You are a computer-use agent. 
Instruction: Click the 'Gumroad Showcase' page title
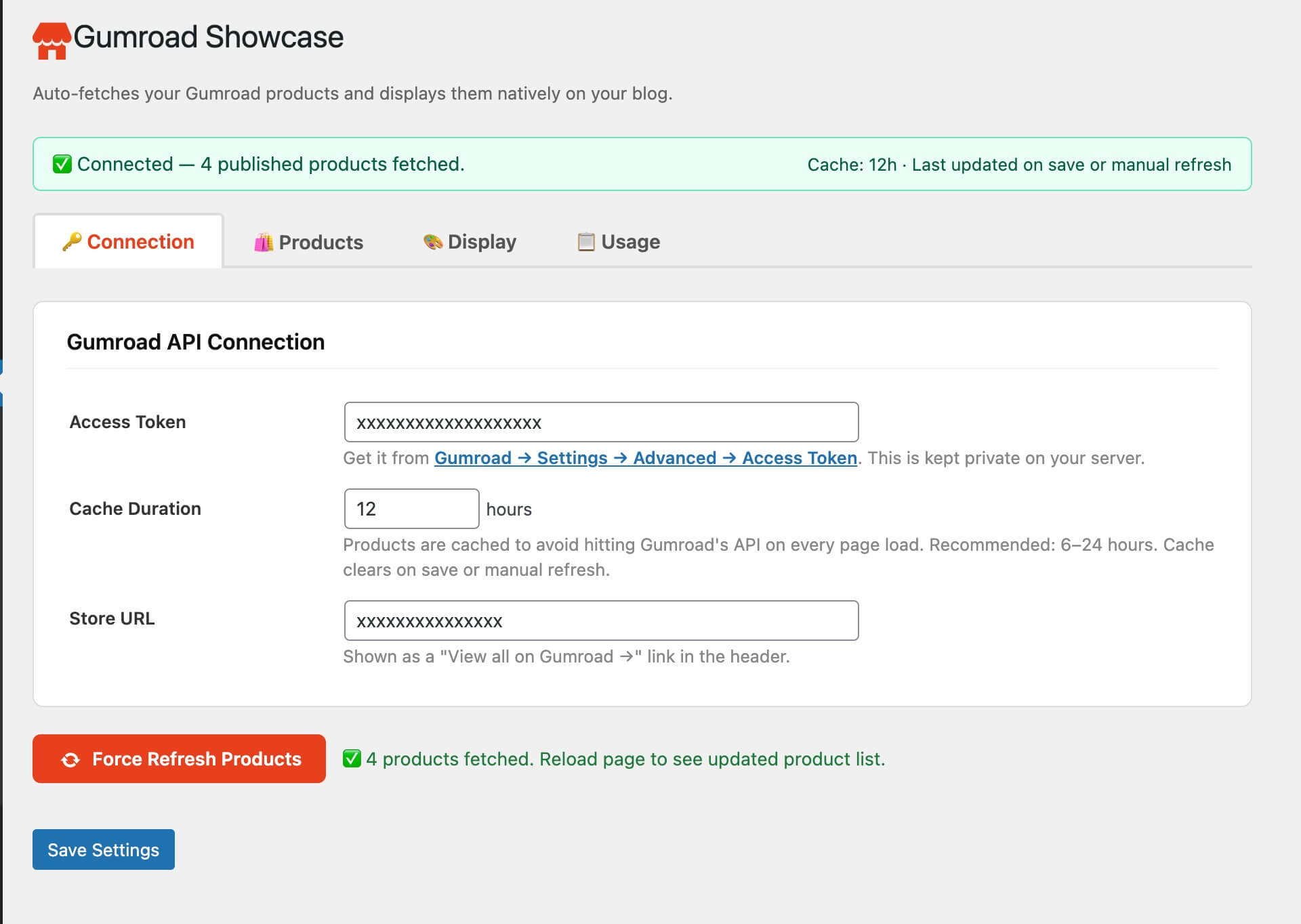[209, 37]
